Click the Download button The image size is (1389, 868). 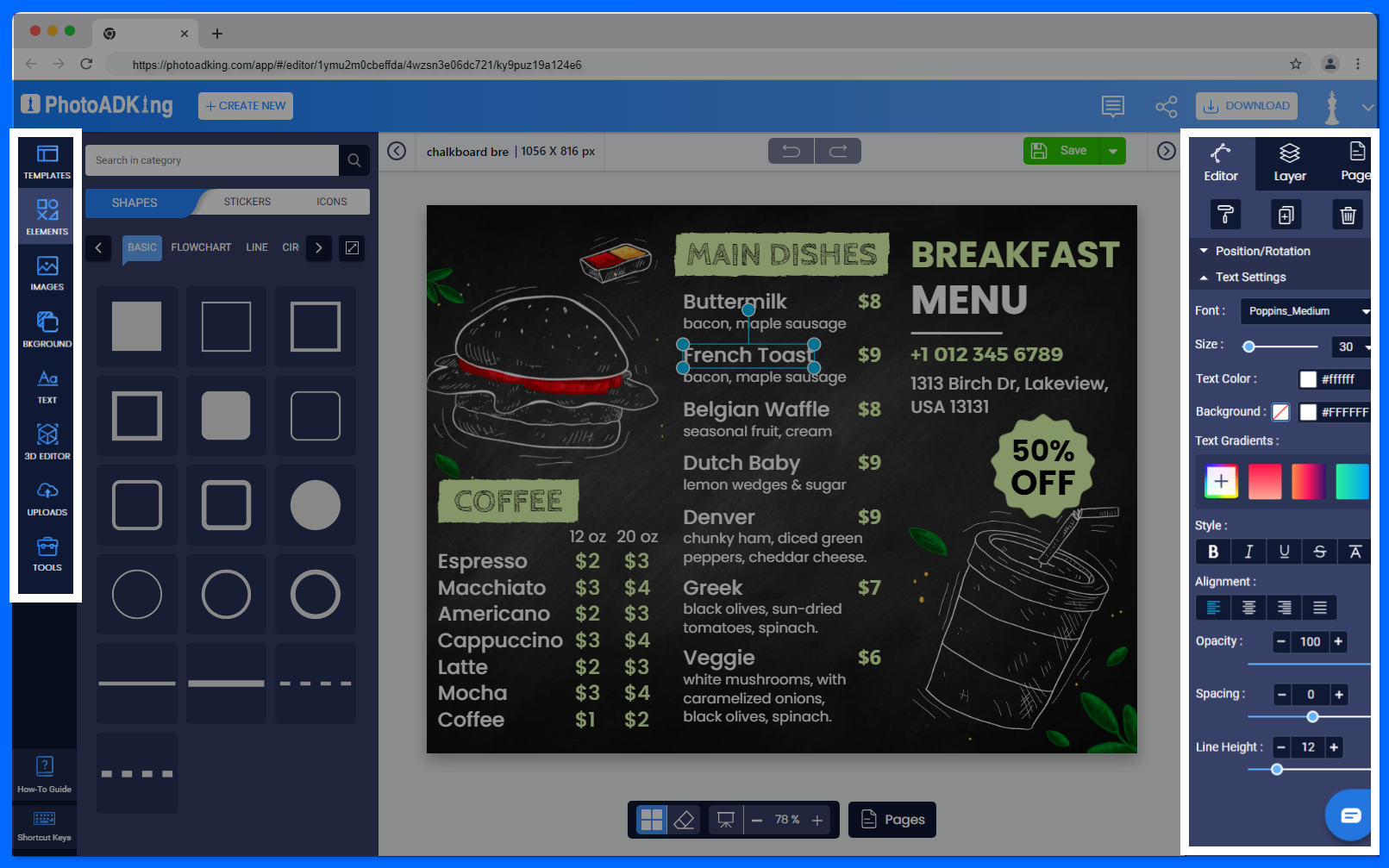pos(1247,106)
